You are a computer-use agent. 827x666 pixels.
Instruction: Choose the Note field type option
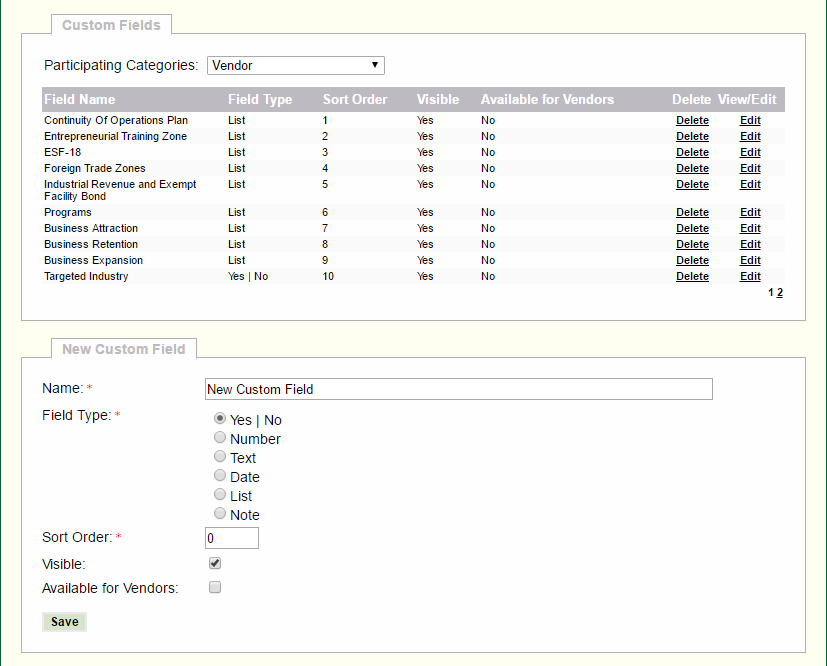[x=220, y=514]
